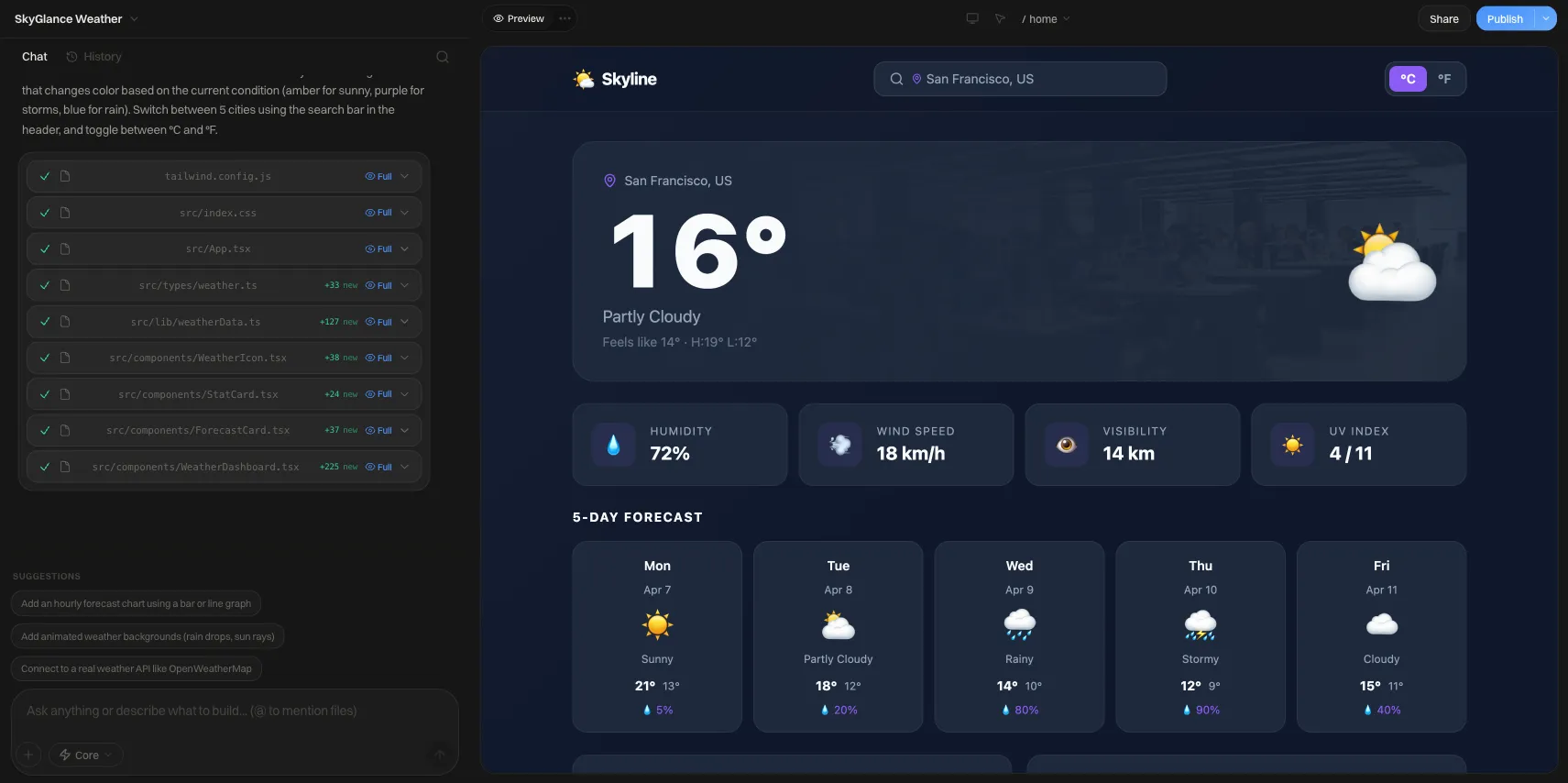Viewport: 1568px width, 783px height.
Task: Click the Preview options ellipsis icon
Action: (565, 18)
